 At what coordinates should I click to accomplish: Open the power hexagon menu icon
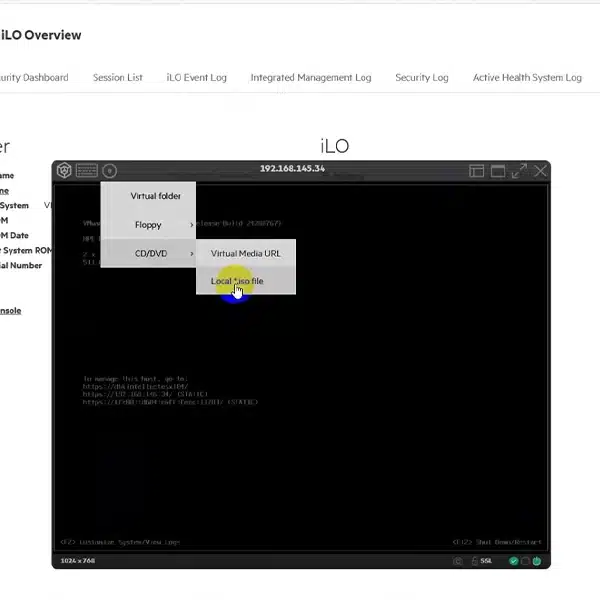pos(64,170)
